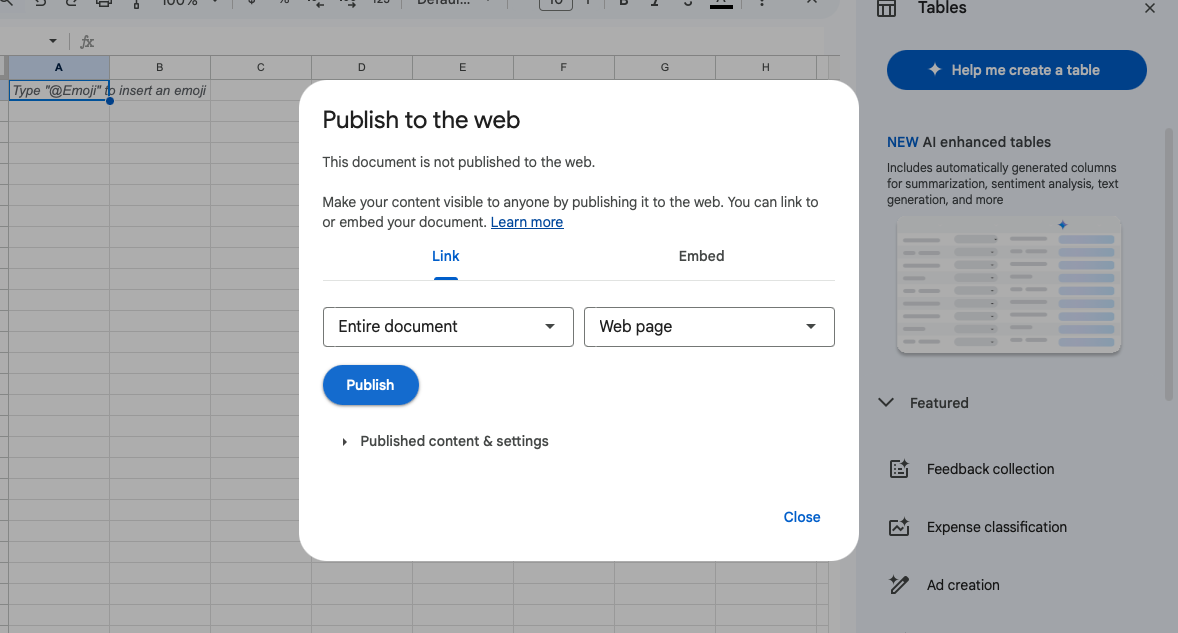Switch to the Embed tab
Image resolution: width=1178 pixels, height=633 pixels.
pos(701,256)
